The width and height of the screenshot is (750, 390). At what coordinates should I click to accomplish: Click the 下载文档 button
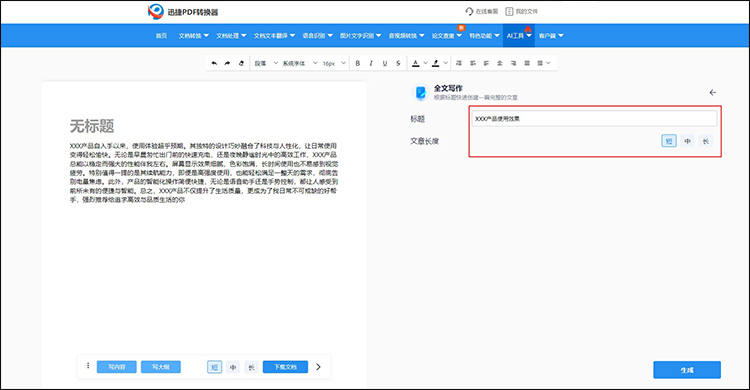[285, 367]
